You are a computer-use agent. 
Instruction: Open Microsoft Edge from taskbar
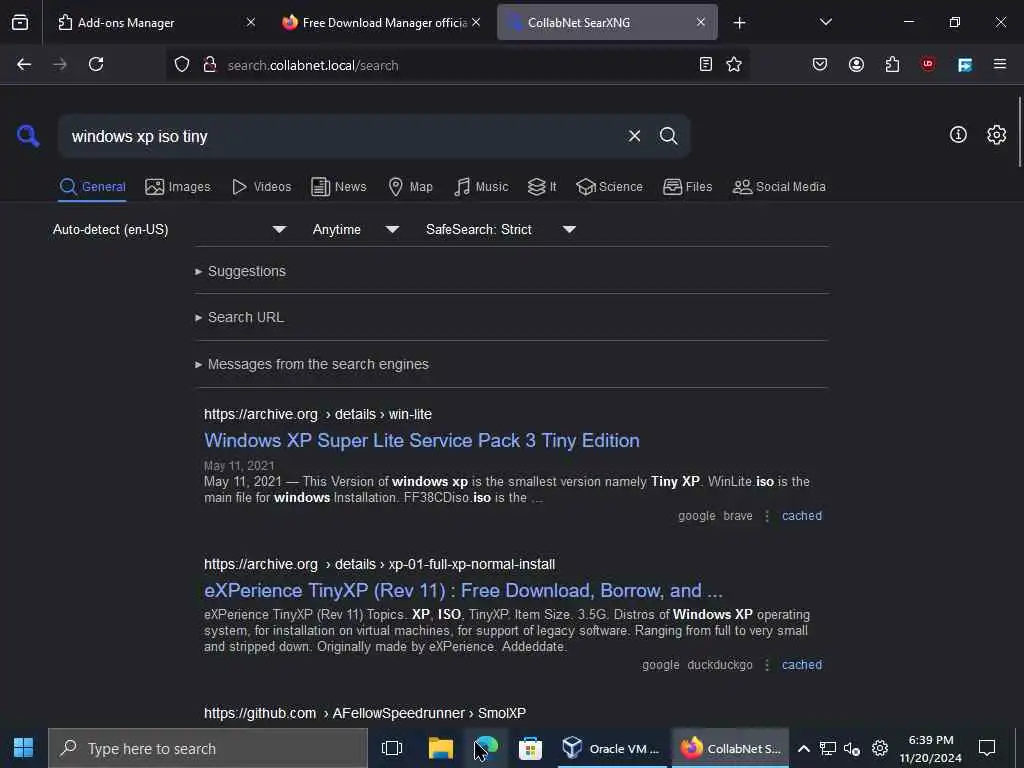tap(487, 748)
